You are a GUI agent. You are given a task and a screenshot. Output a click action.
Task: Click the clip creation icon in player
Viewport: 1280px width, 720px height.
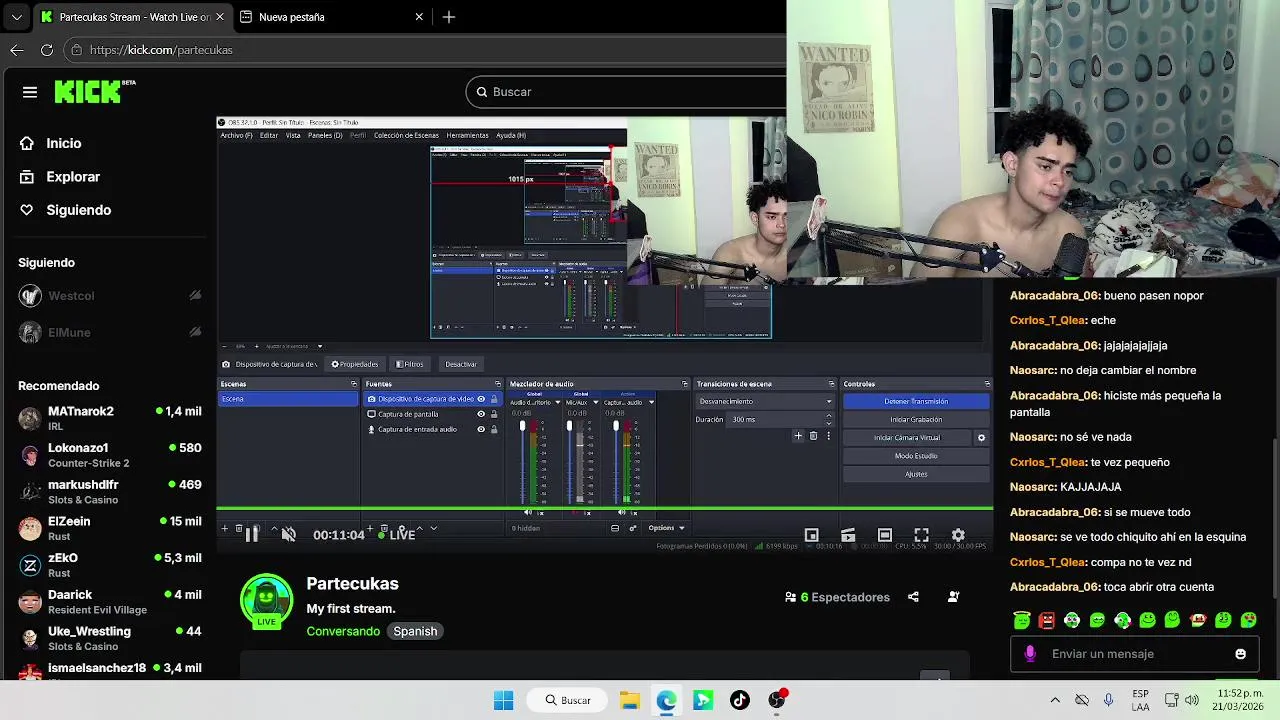pos(848,535)
